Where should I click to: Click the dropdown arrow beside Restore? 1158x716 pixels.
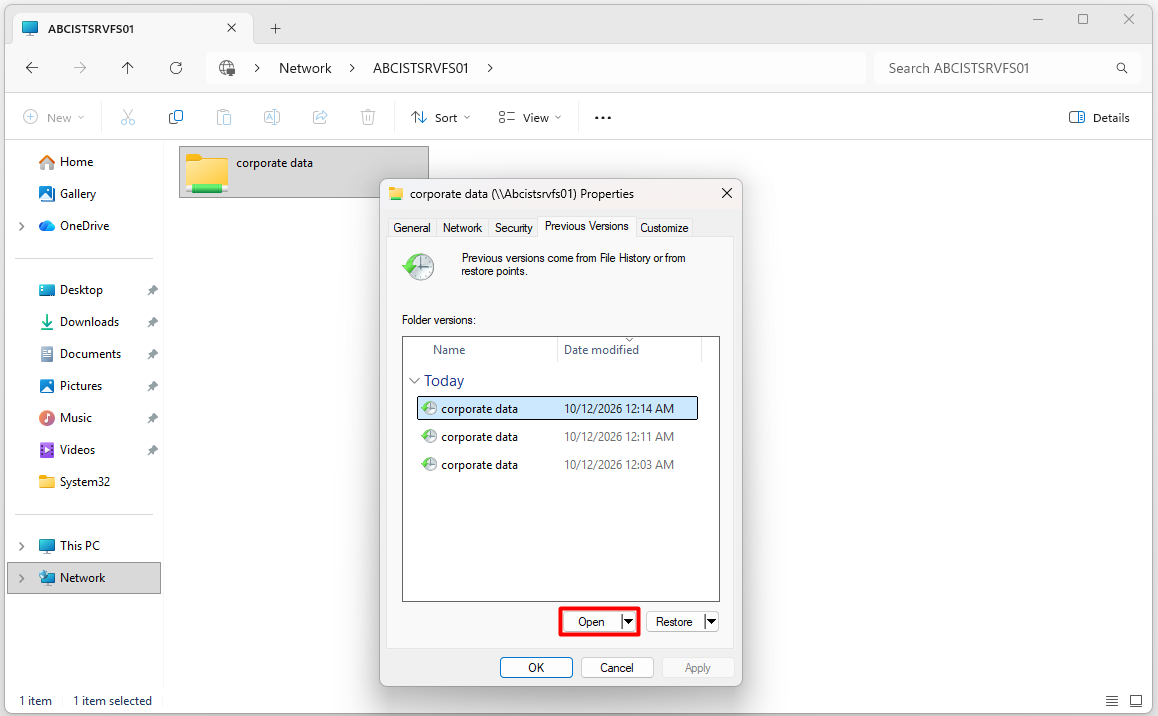tap(710, 622)
